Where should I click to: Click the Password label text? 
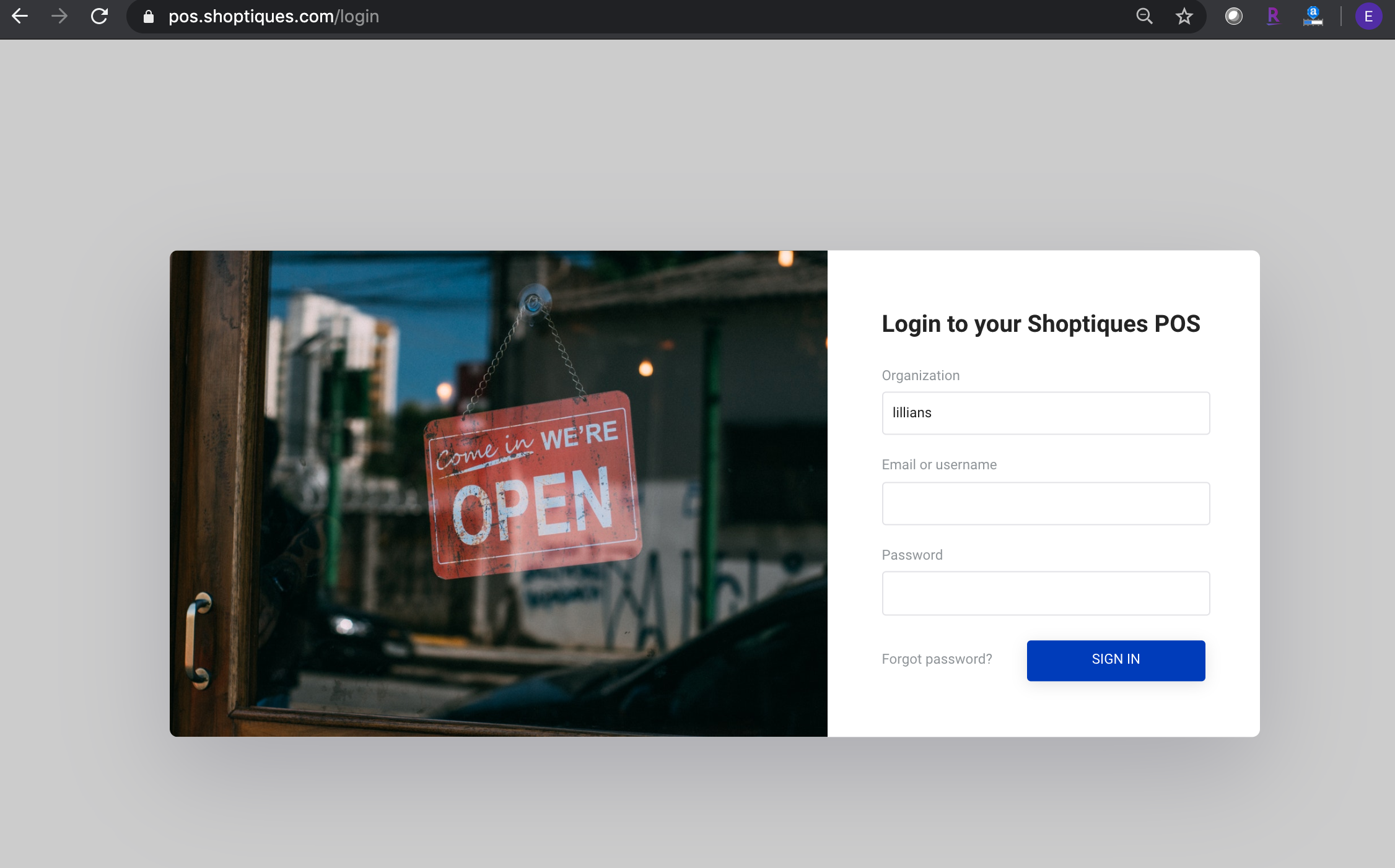point(912,555)
